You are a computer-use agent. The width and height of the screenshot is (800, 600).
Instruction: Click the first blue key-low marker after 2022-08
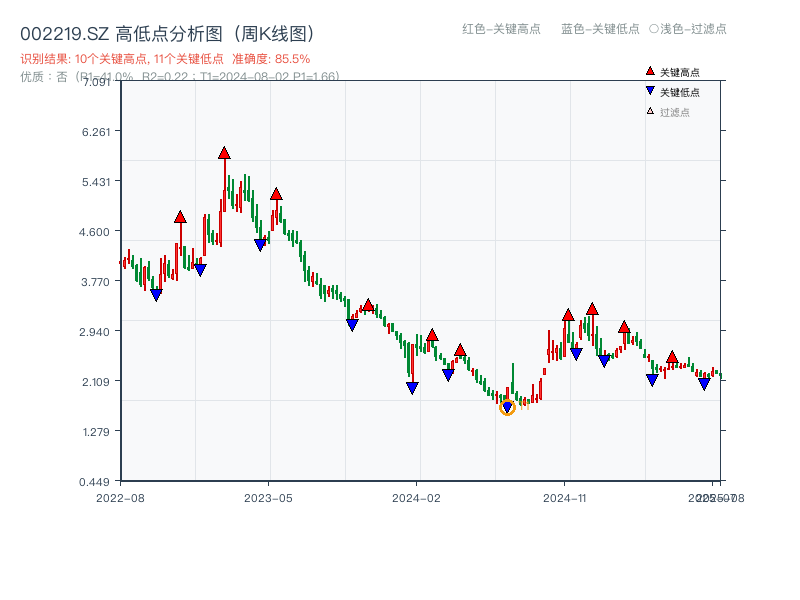point(156,295)
